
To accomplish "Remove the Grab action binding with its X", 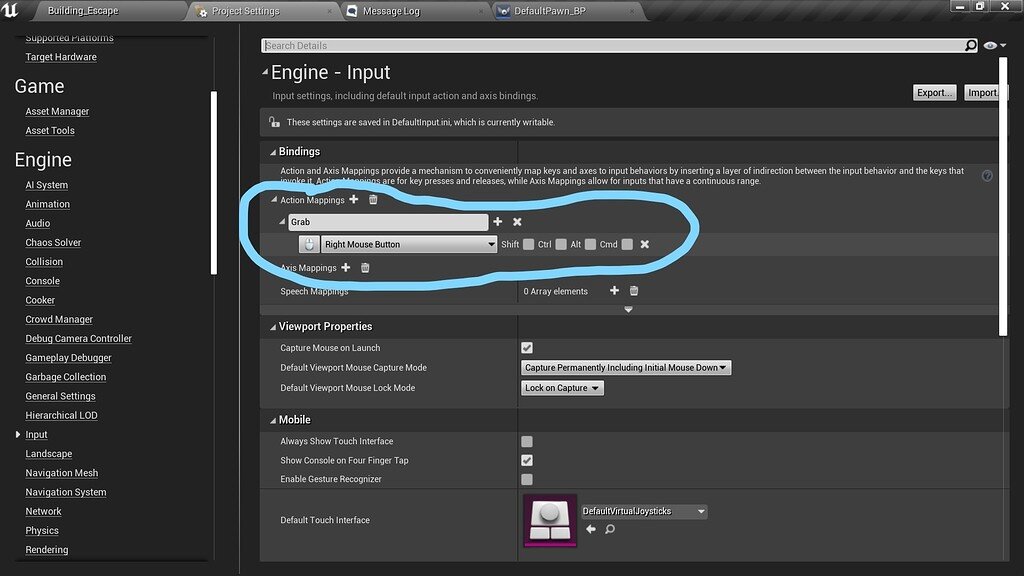I will [x=516, y=221].
